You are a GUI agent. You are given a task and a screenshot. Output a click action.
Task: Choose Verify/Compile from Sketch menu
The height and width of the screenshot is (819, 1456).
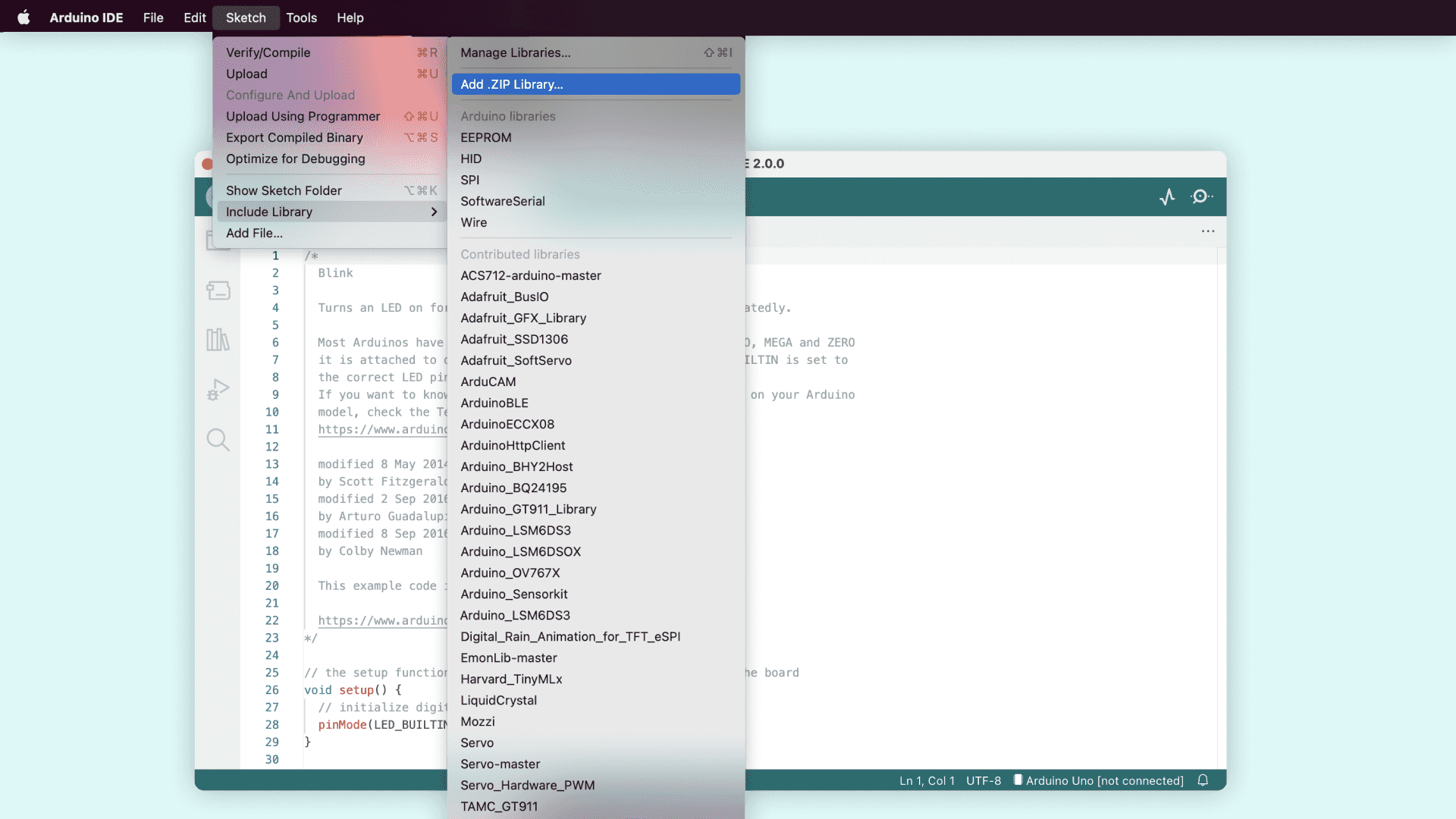click(x=268, y=52)
